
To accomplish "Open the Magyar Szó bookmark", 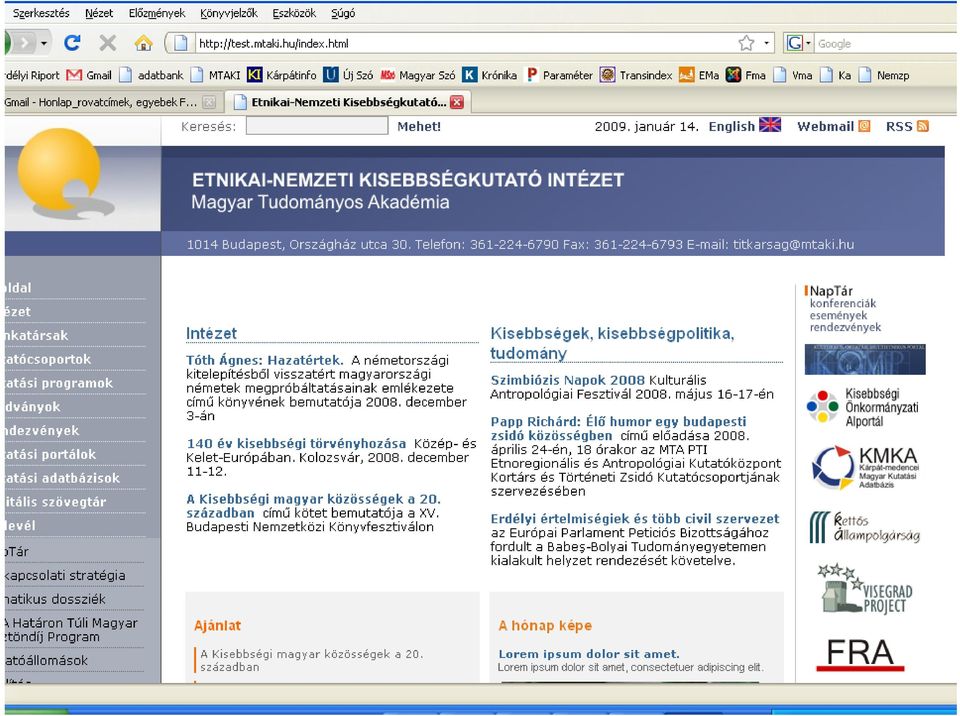I will pos(418,75).
